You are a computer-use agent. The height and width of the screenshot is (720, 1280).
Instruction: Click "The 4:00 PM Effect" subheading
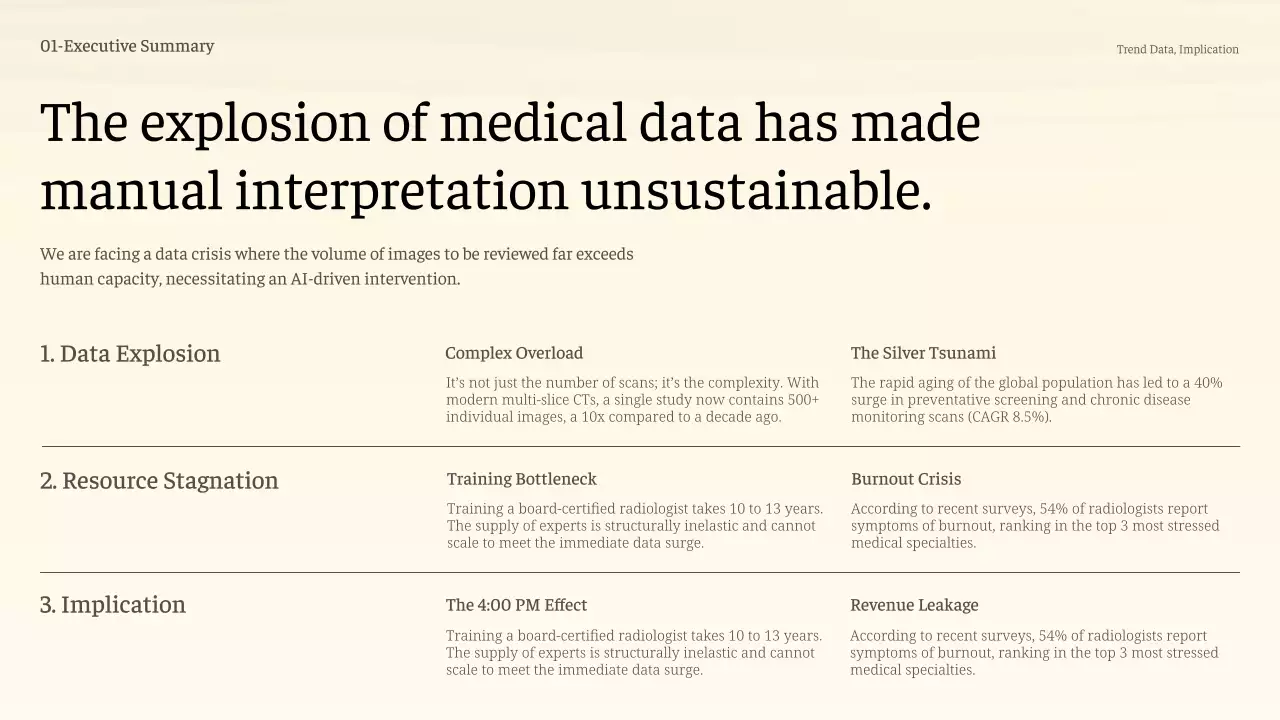pyautogui.click(x=516, y=605)
